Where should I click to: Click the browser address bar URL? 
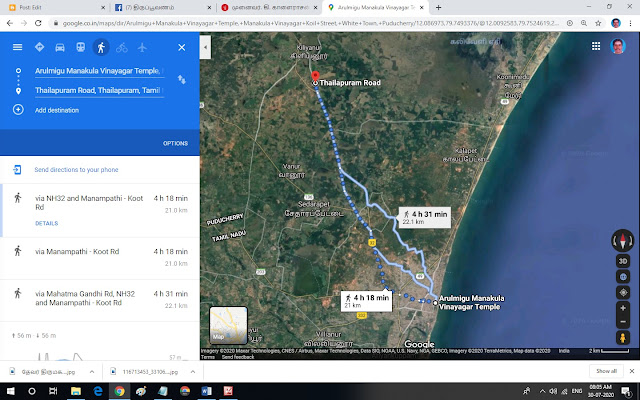click(x=310, y=23)
